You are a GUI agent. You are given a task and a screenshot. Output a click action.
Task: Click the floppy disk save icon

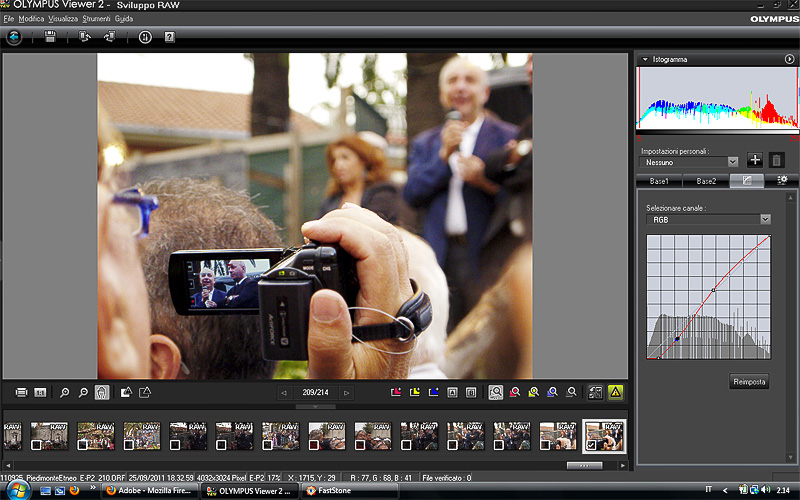click(x=50, y=37)
